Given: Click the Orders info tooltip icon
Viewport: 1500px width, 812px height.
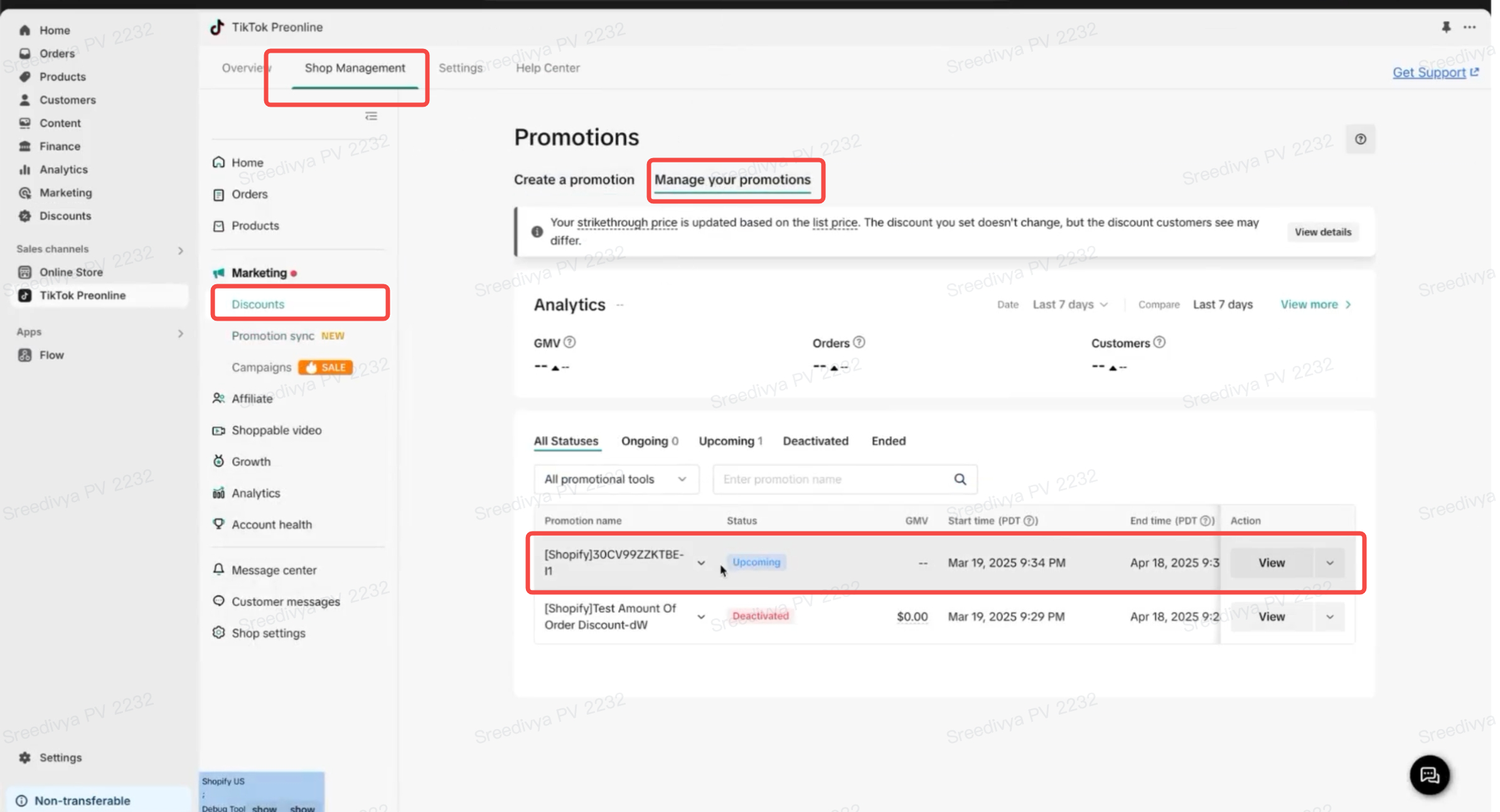Looking at the screenshot, I should 859,343.
